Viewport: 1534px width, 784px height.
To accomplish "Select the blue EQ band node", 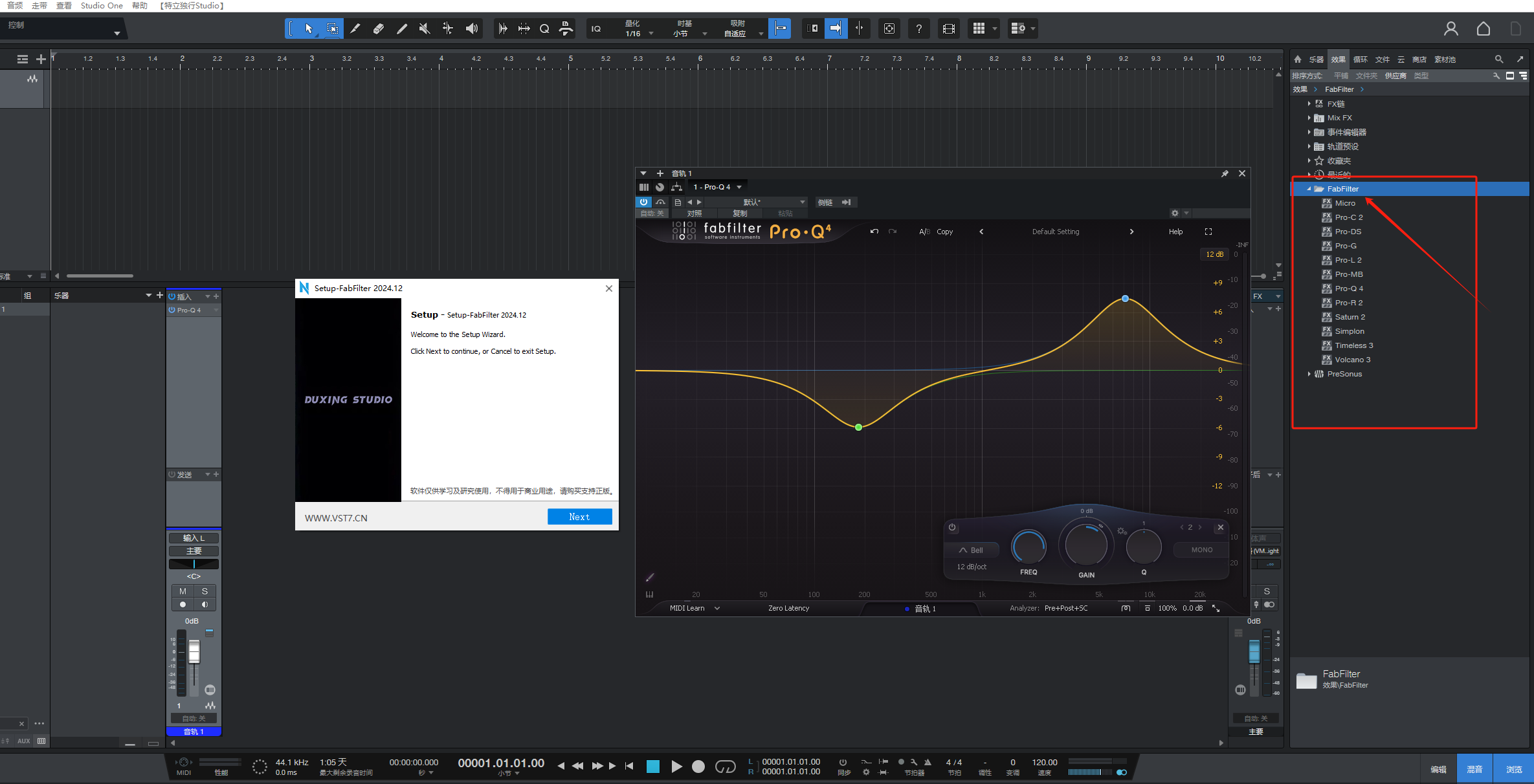I will click(x=1125, y=298).
